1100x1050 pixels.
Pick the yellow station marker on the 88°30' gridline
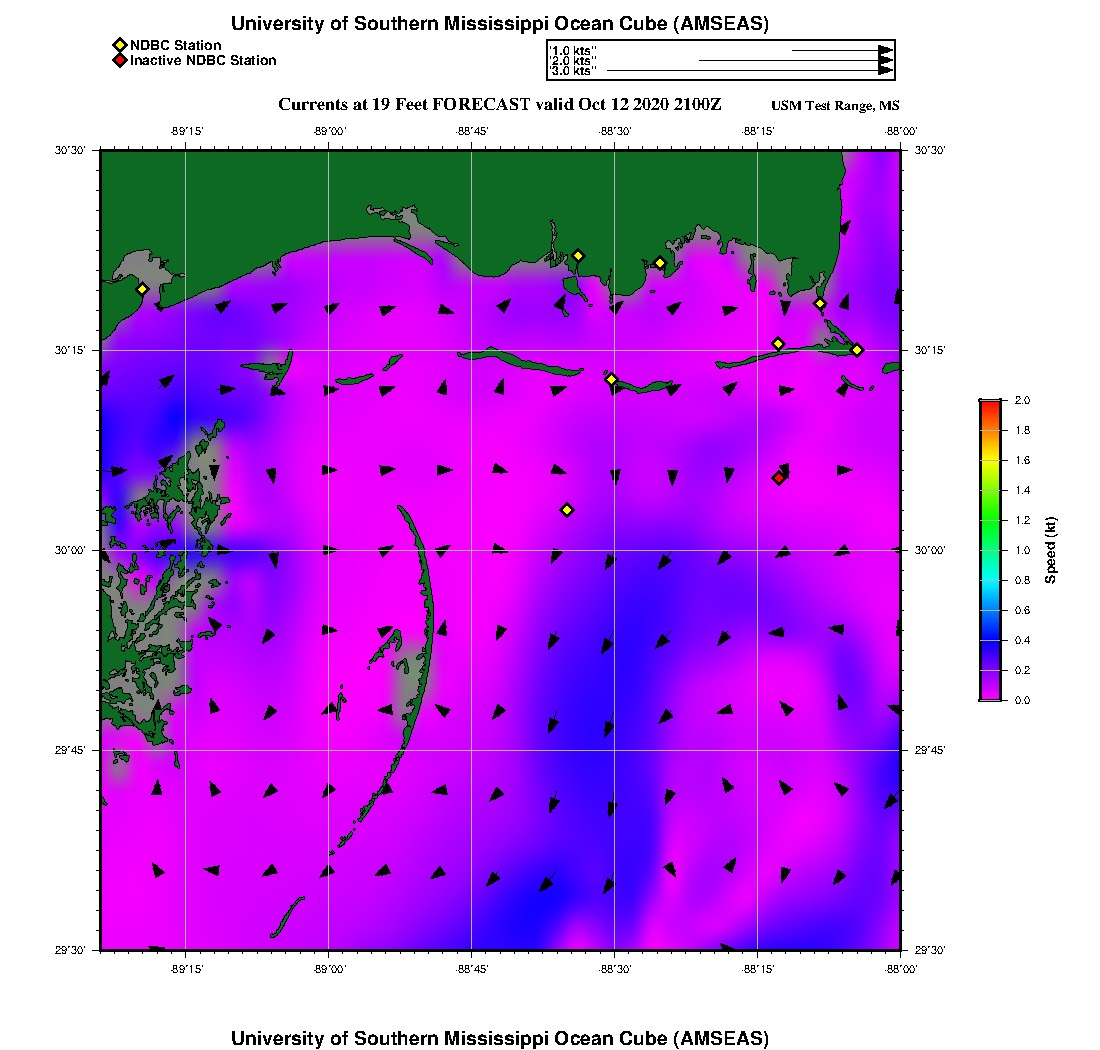pos(611,379)
